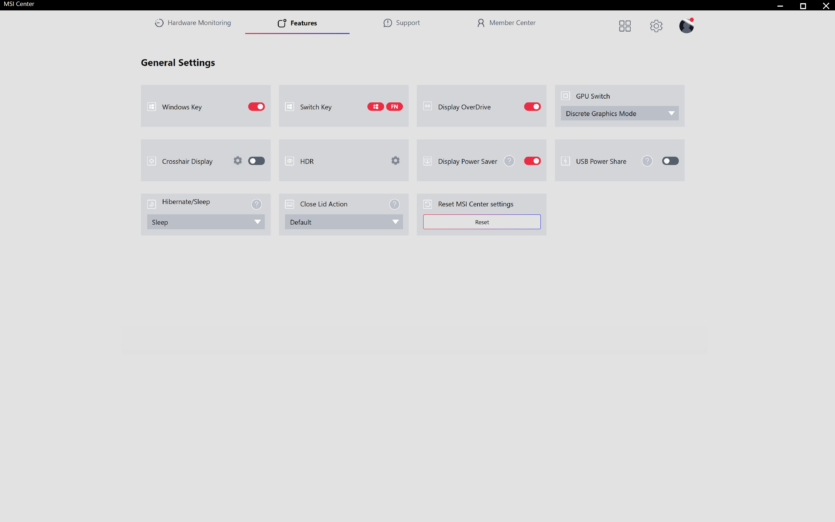Viewport: 835px width, 522px height.
Task: Click the Crosshair Display tile icon
Action: point(151,161)
